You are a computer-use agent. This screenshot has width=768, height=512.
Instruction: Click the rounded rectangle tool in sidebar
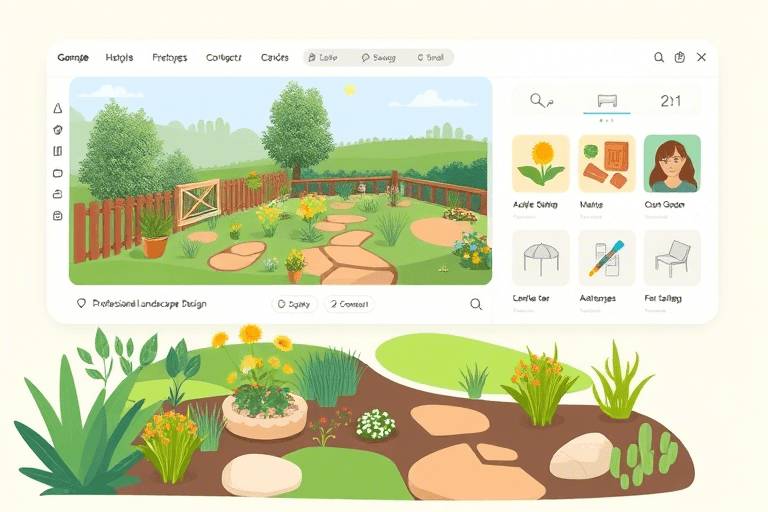(58, 173)
